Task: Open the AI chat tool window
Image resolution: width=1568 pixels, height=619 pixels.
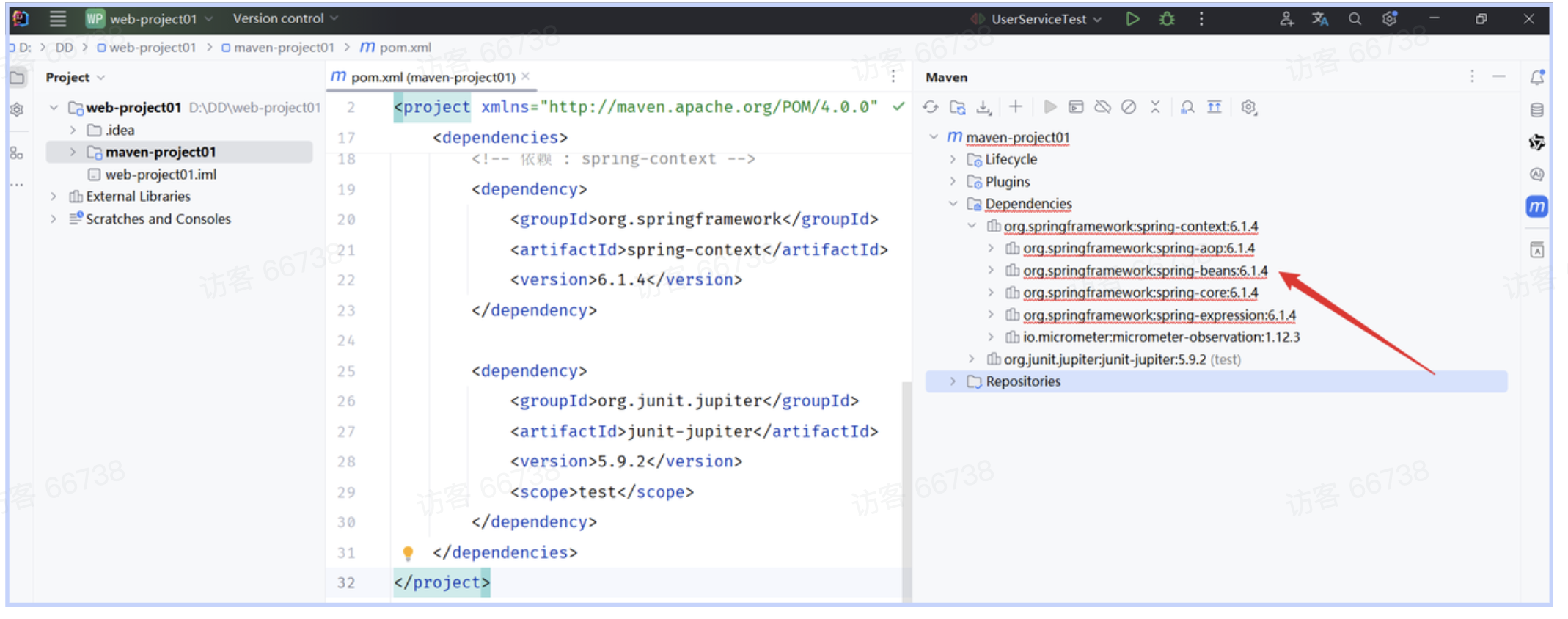Action: [x=1537, y=174]
